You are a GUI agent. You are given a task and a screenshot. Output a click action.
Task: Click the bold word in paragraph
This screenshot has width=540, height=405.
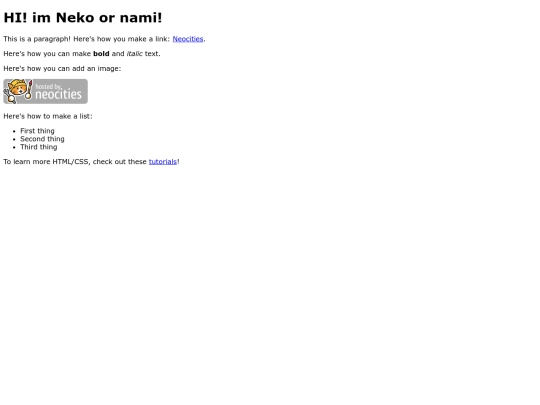coord(101,54)
